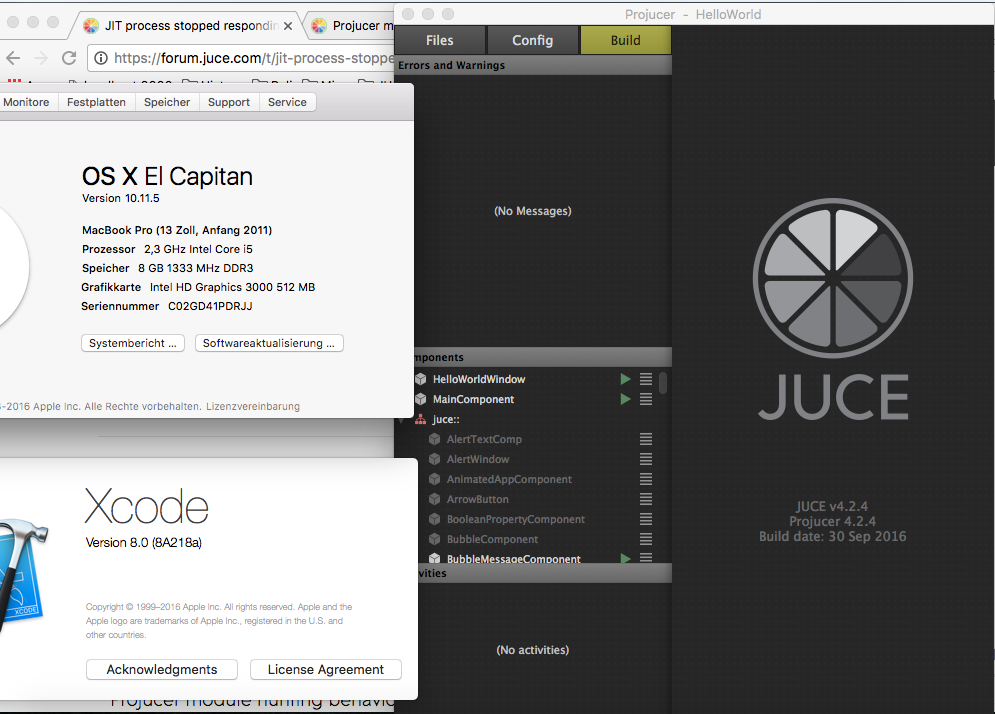Click the cube icon next to AlertTextComp
Image resolution: width=995 pixels, height=714 pixels.
435,439
